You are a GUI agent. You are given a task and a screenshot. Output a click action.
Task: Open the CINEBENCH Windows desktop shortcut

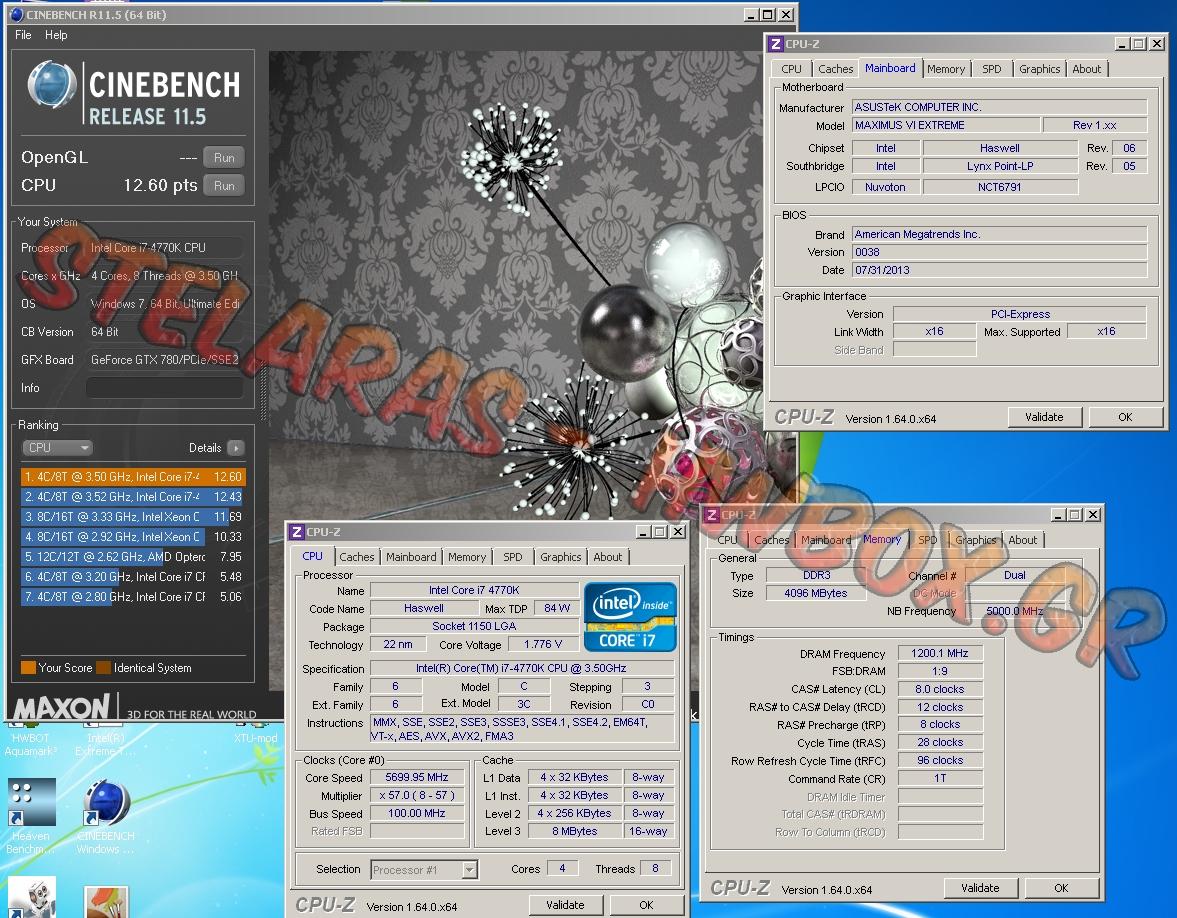(106, 815)
